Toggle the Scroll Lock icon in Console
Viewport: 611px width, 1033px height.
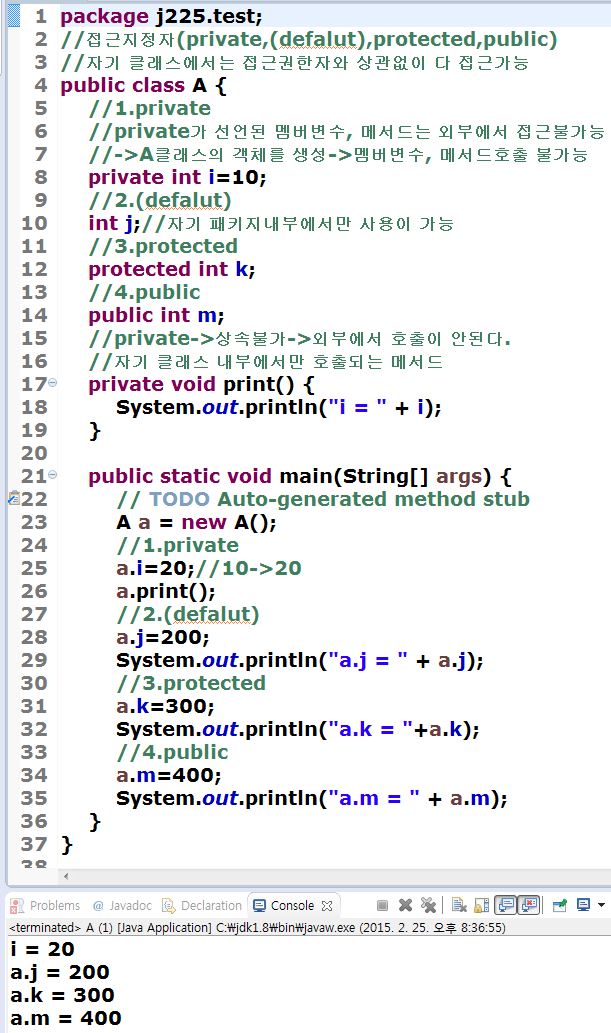tap(482, 905)
